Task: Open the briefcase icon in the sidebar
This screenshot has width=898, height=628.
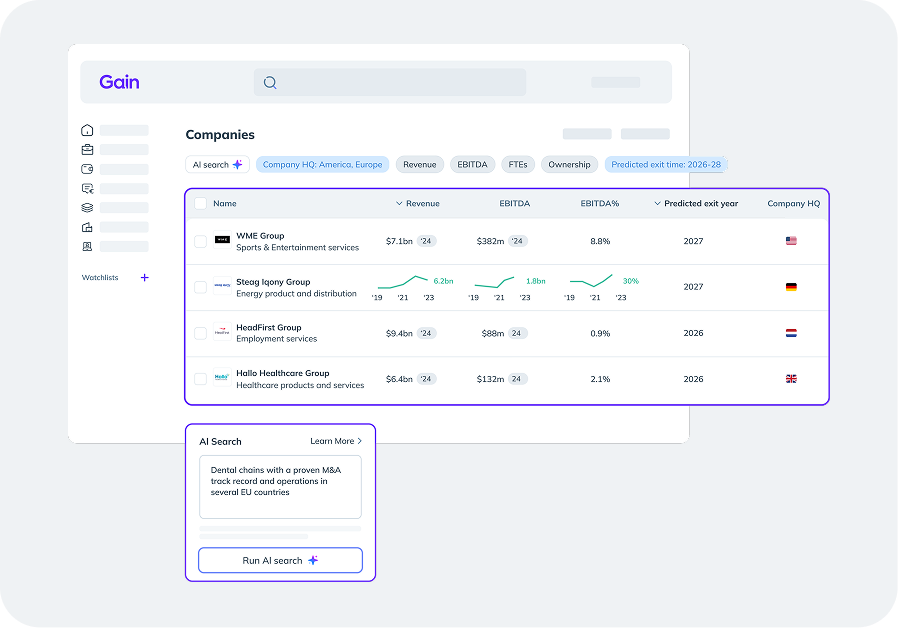Action: pos(87,150)
